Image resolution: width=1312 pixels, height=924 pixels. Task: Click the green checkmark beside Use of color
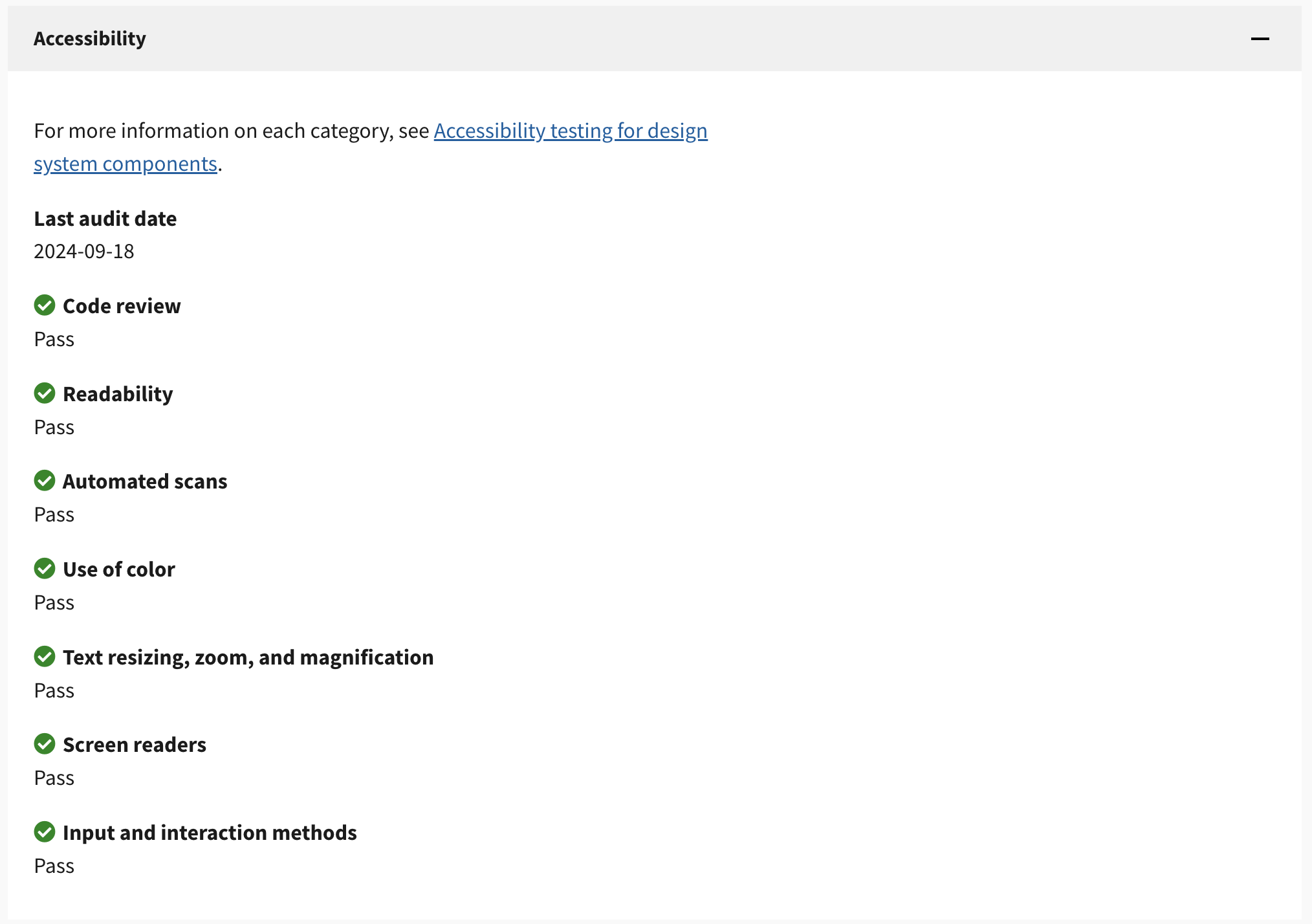pyautogui.click(x=45, y=569)
